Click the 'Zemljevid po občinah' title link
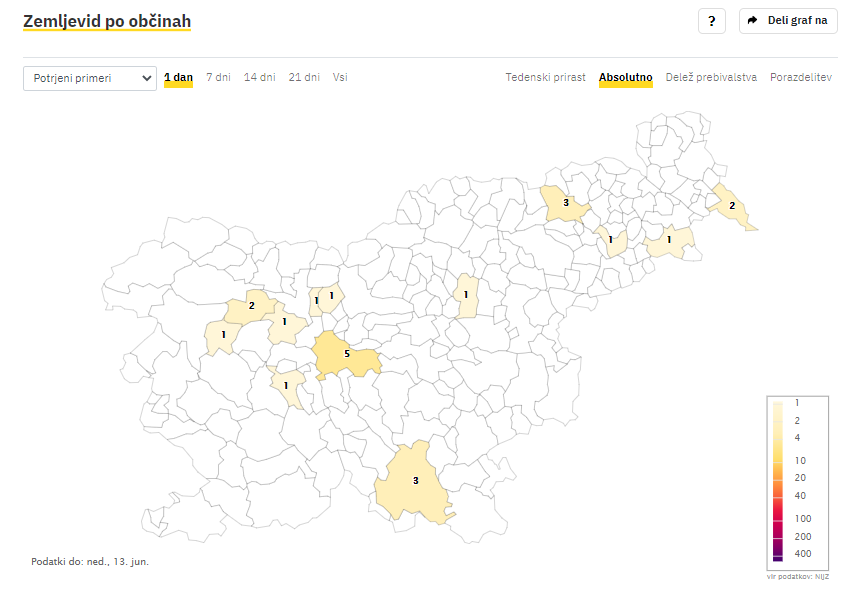The width and height of the screenshot is (859, 601). click(107, 21)
